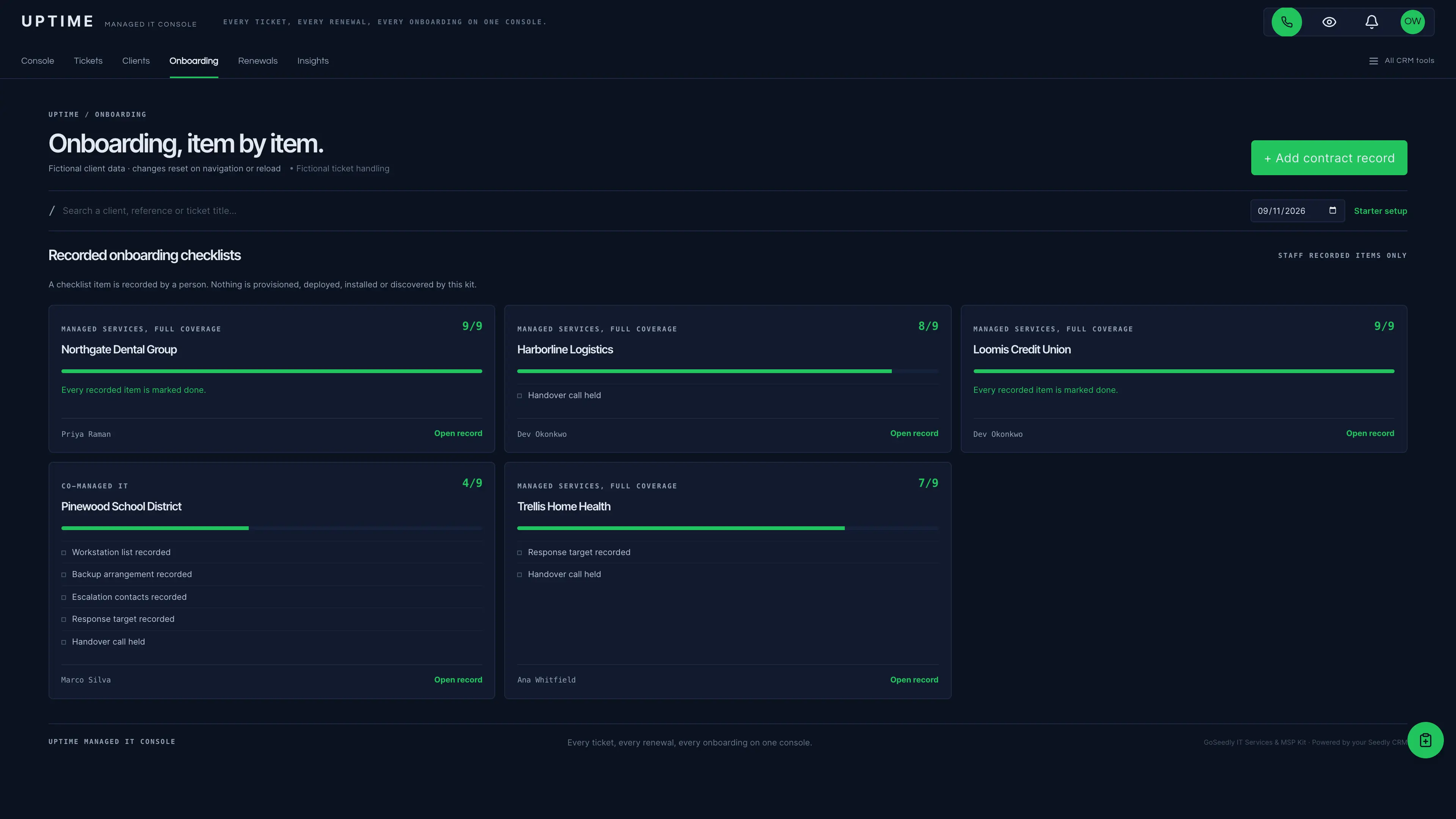This screenshot has height=819, width=1456.
Task: Click the Trellis Home Health 7/9 score
Action: [x=928, y=483]
